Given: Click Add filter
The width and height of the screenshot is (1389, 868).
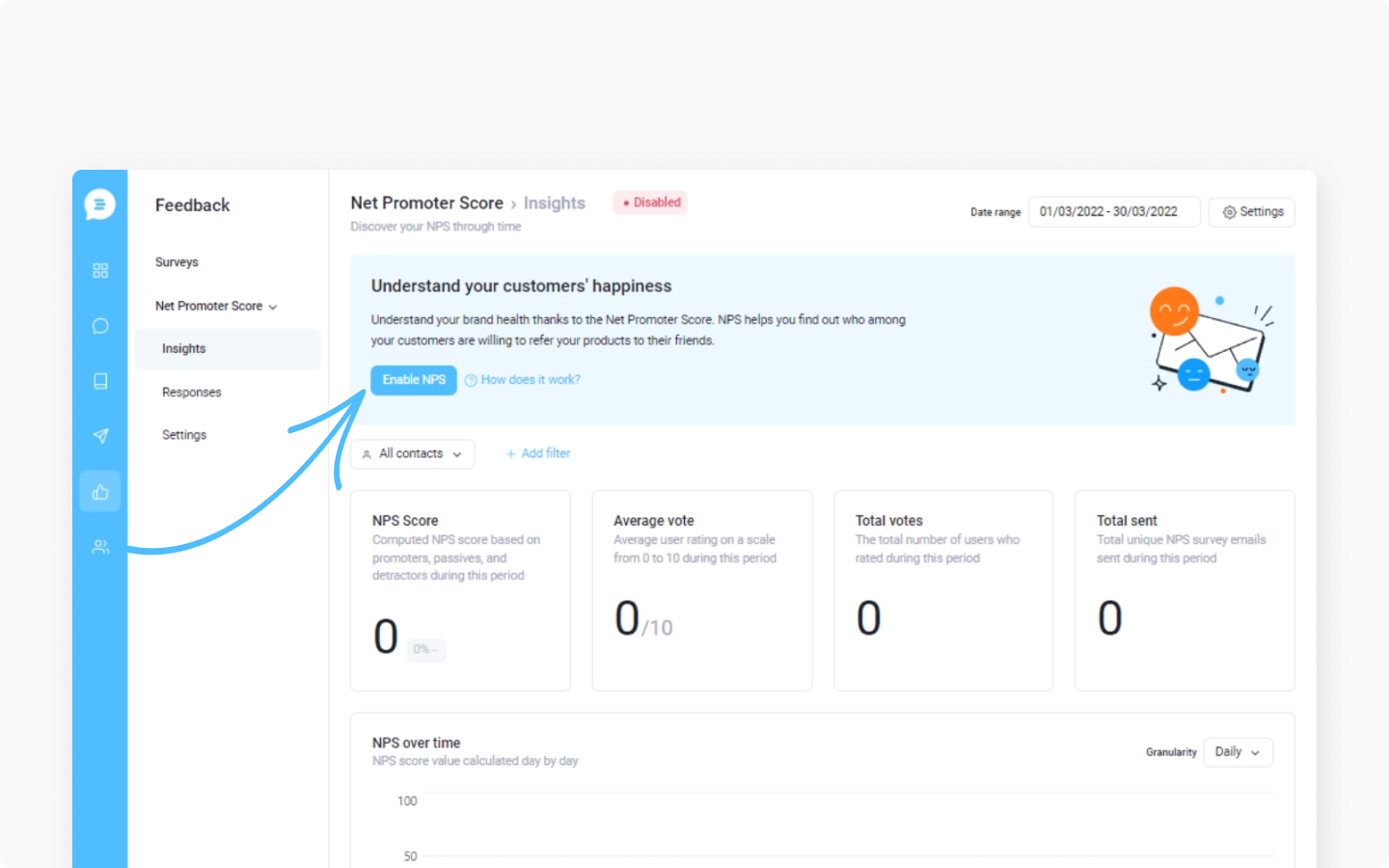Looking at the screenshot, I should pos(538,453).
